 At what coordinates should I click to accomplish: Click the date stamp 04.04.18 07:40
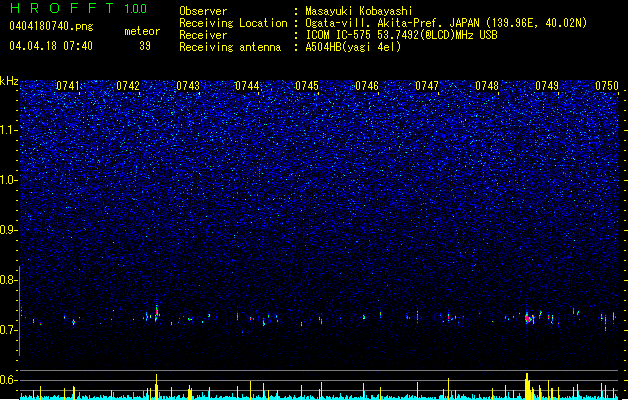51,46
